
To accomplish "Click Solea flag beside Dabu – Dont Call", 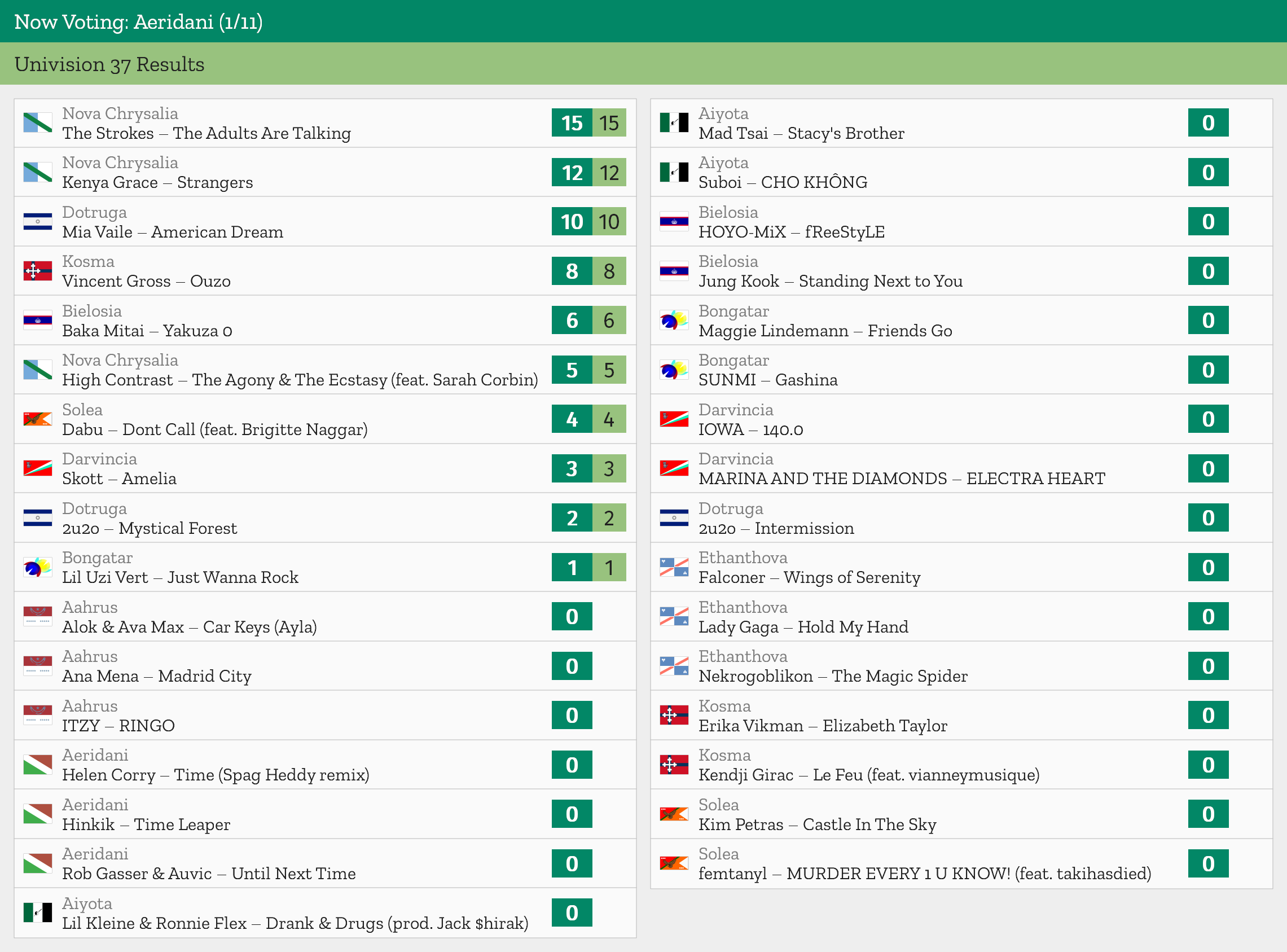I will pyautogui.click(x=37, y=419).
